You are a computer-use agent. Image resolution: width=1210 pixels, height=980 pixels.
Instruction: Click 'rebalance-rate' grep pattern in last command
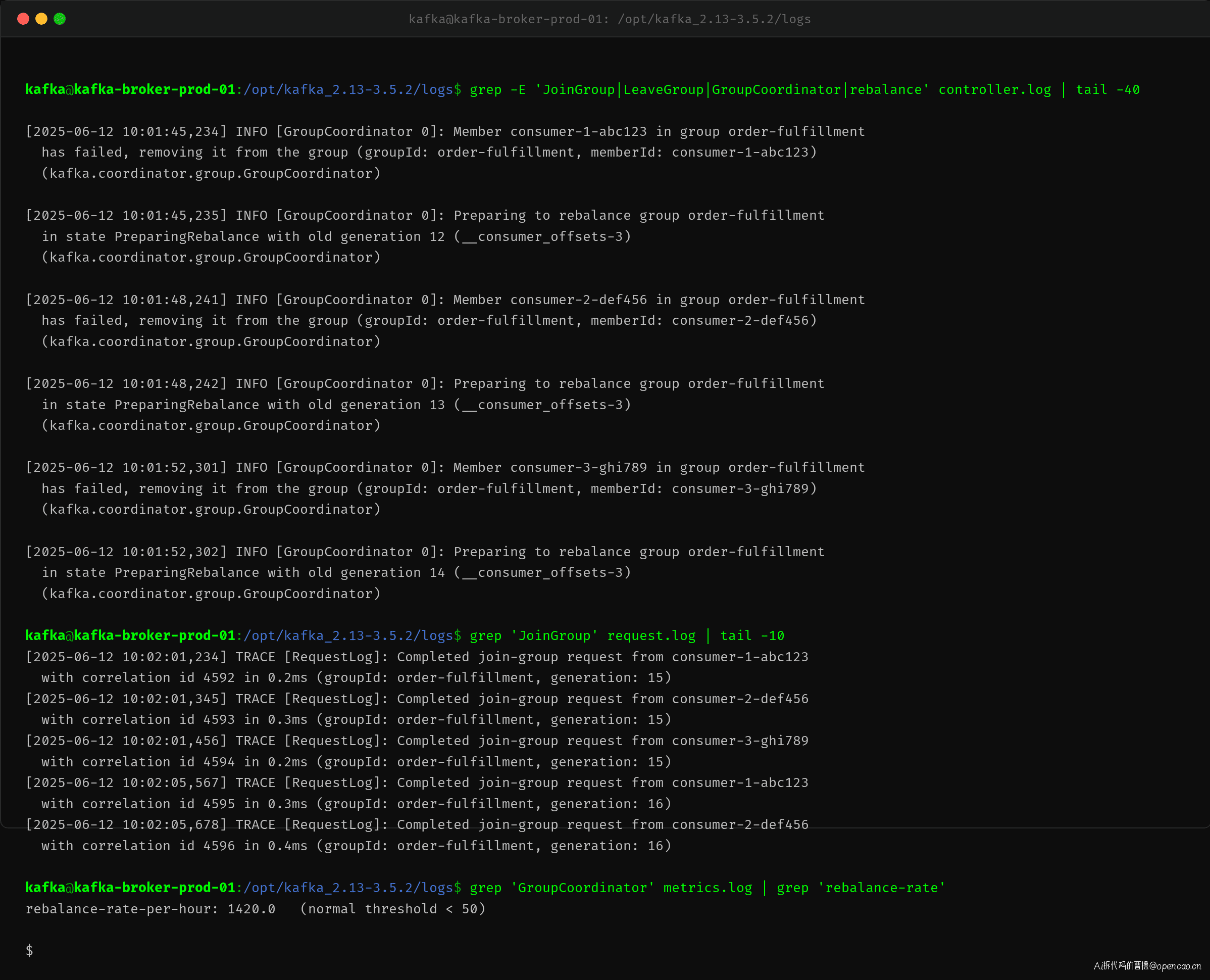point(881,888)
